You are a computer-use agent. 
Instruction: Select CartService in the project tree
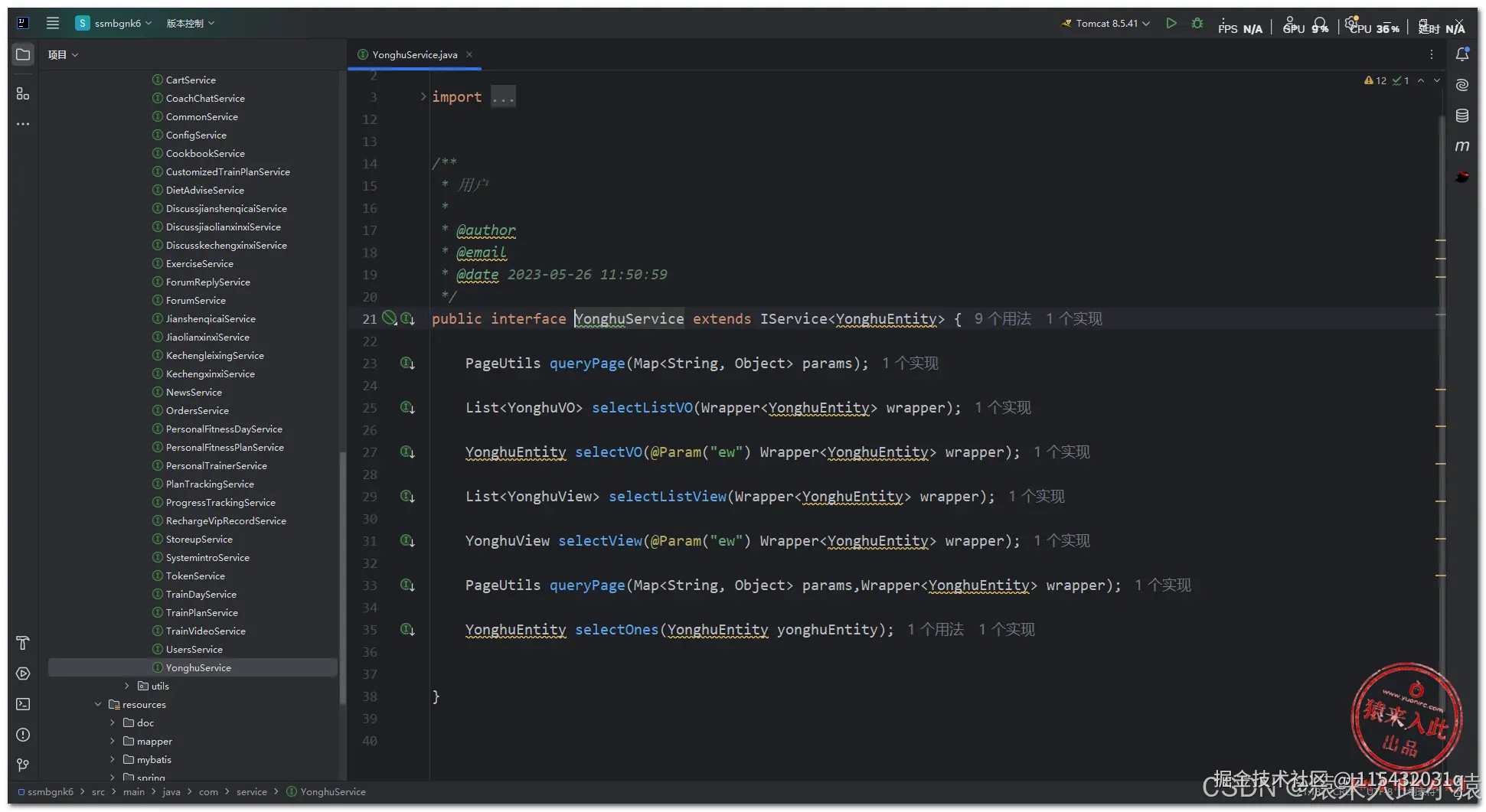pos(191,80)
